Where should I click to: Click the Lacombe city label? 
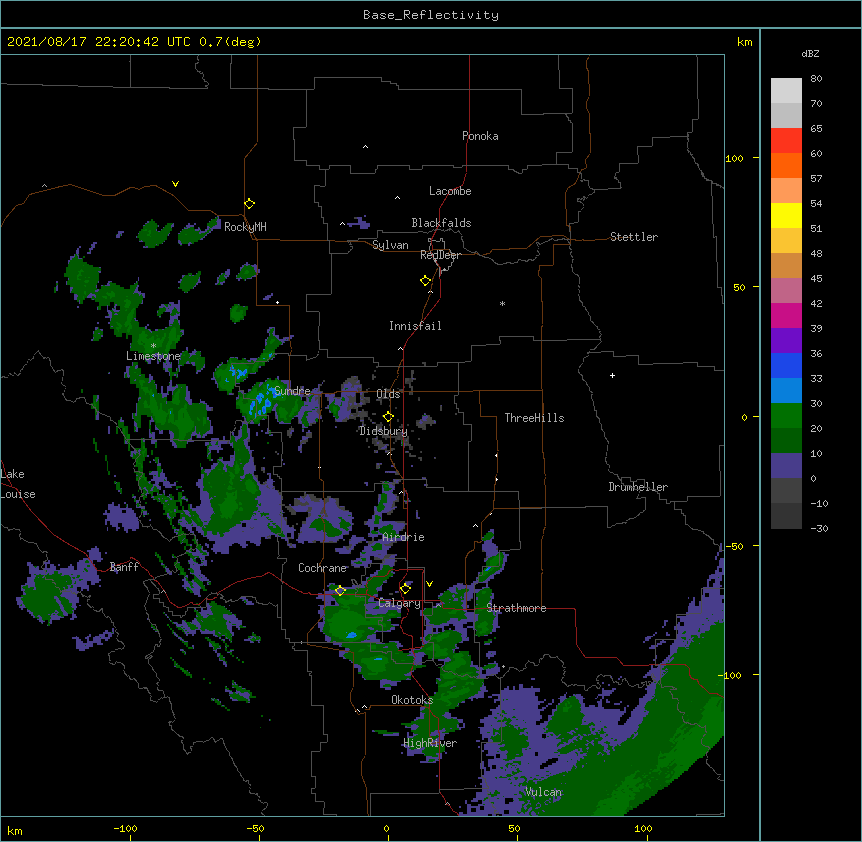pyautogui.click(x=450, y=191)
